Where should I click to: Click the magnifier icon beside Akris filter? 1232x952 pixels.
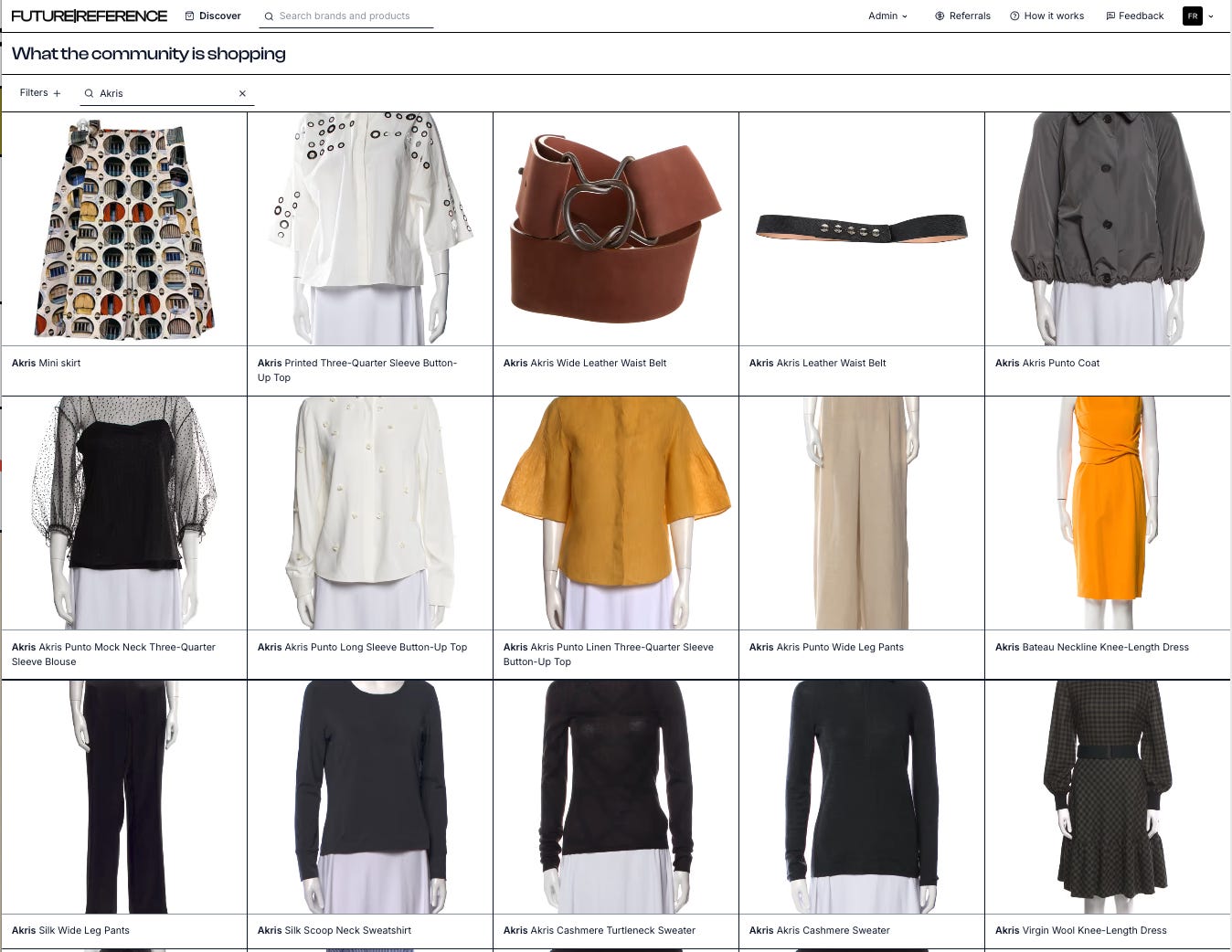pos(89,93)
